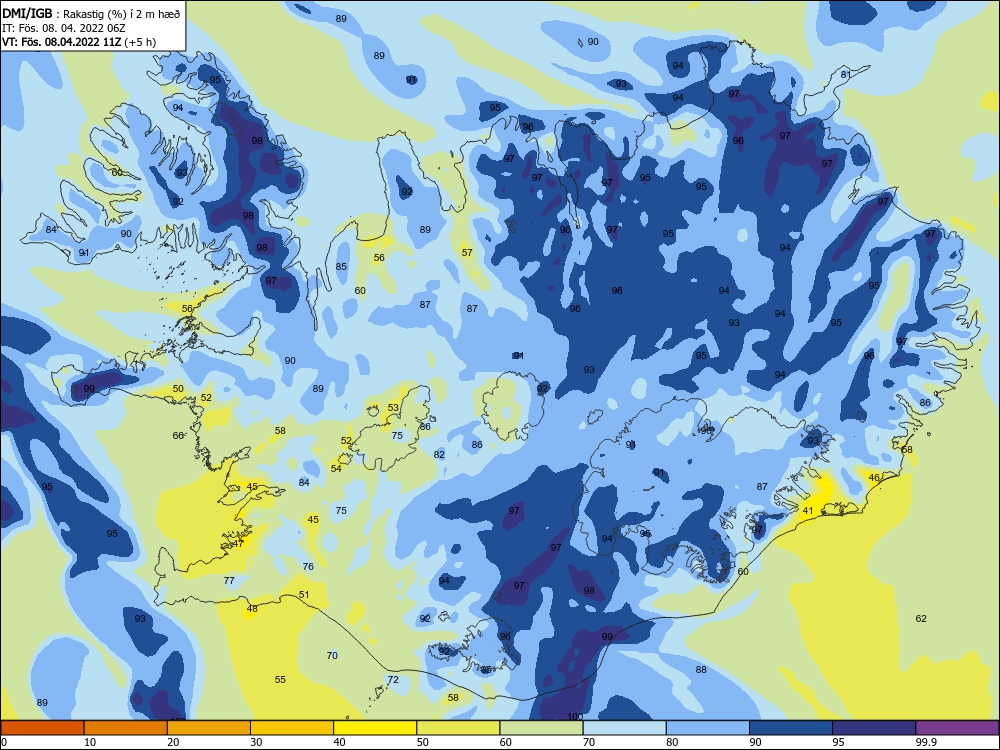
Task: Pick the 50–60 pale yellow legend swatch
Action: (458, 728)
